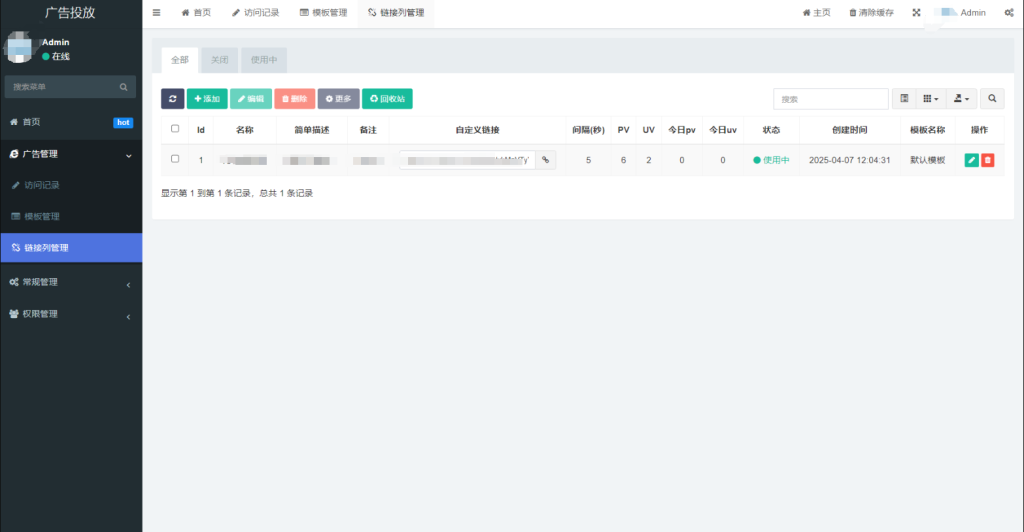Click the UV column header
1024x532 pixels.
pyautogui.click(x=648, y=130)
